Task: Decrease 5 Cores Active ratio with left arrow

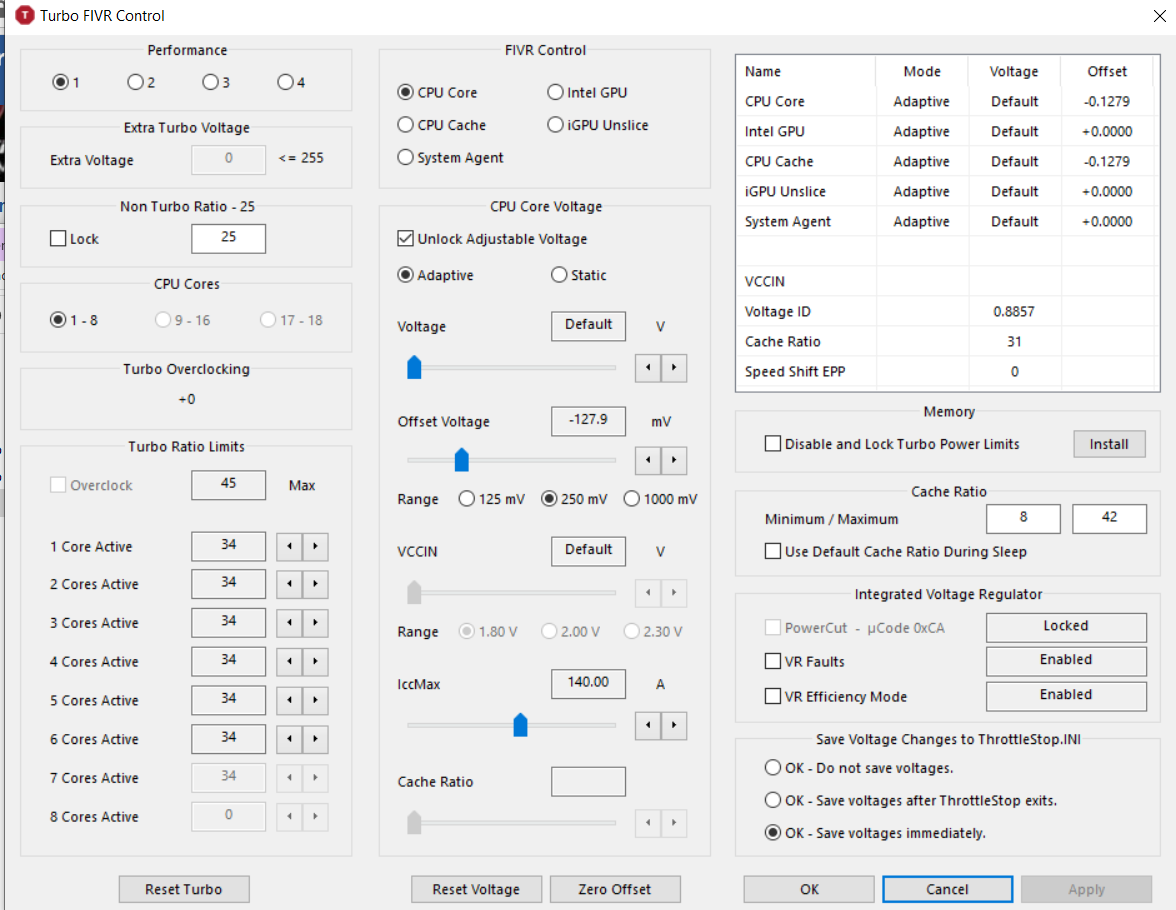Action: (x=290, y=700)
